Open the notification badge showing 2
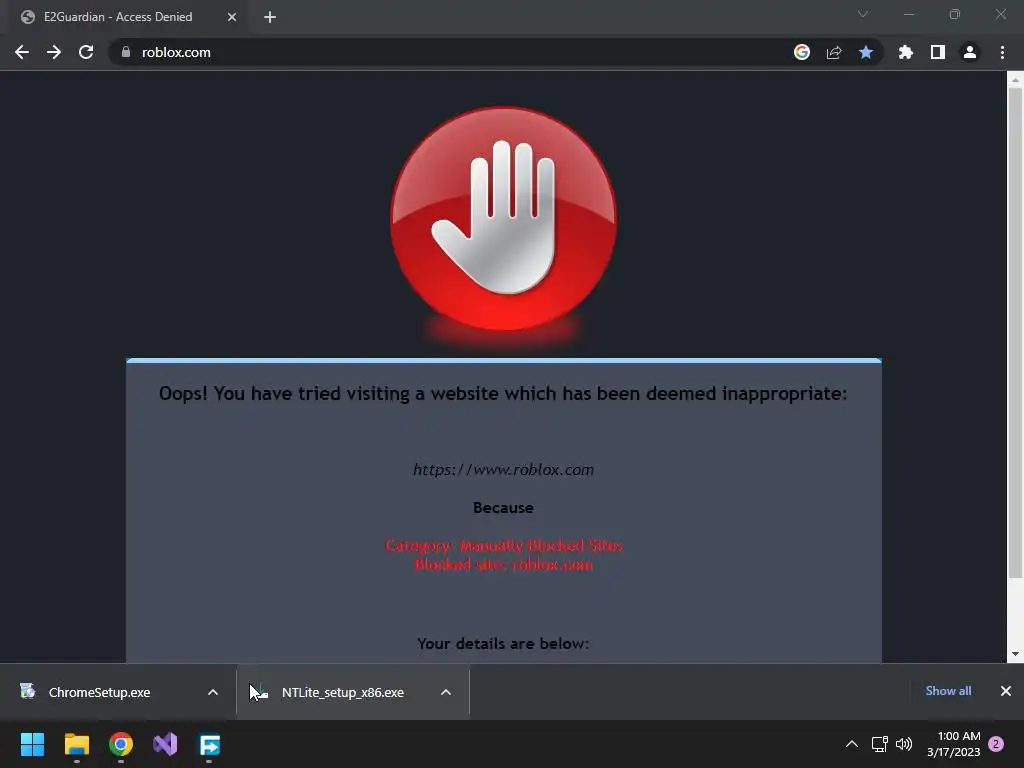Screen dimensions: 1024x768 [x=996, y=744]
